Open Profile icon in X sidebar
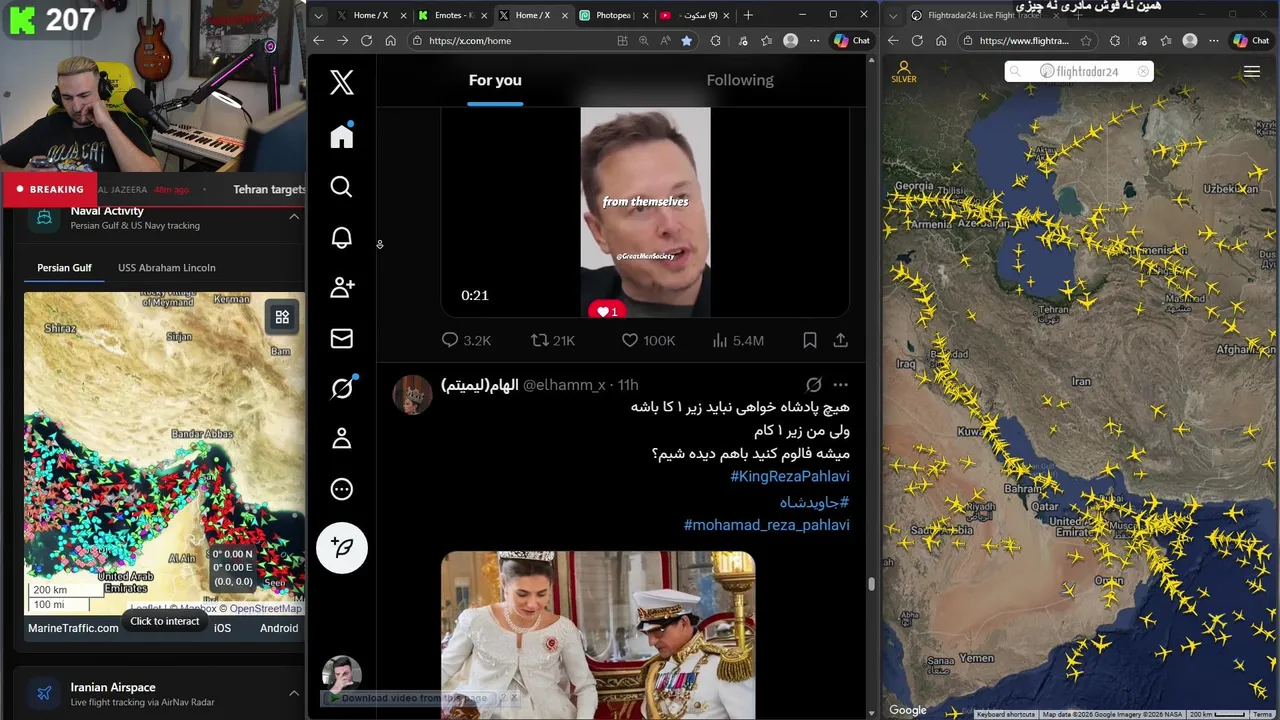Viewport: 1280px width, 720px height. coord(341,438)
